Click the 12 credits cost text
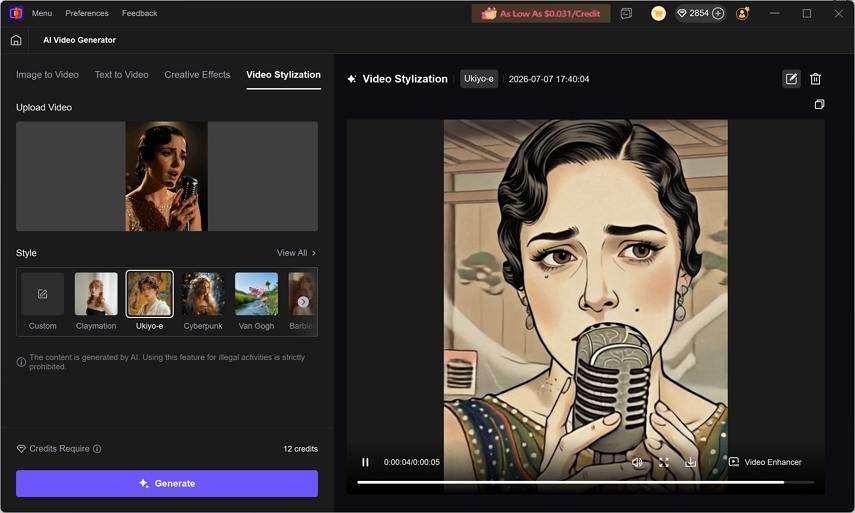Screen dimensions: 855x513 point(300,449)
